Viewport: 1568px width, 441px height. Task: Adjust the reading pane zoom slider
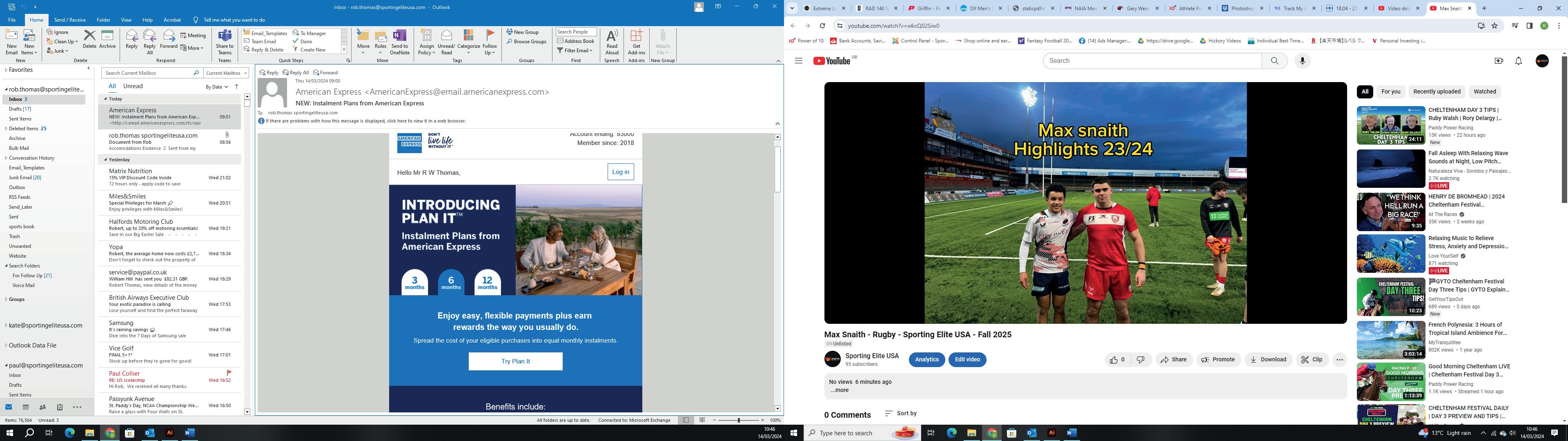click(739, 420)
